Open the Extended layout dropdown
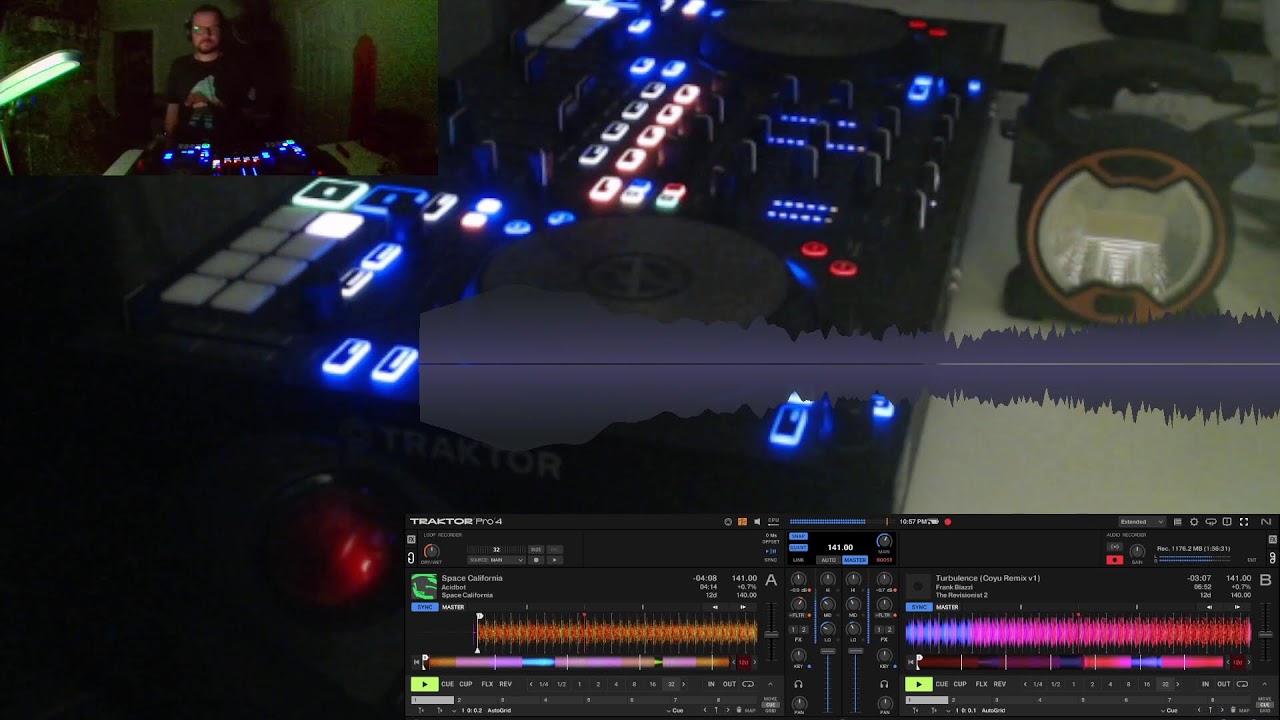 coord(1142,522)
